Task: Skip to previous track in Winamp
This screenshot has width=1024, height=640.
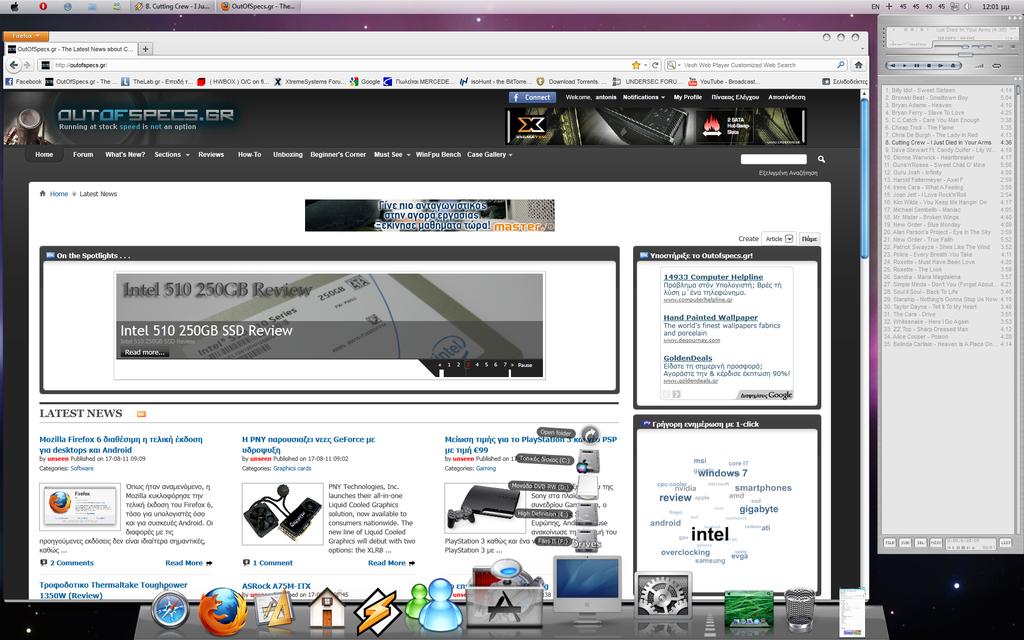Action: point(893,66)
